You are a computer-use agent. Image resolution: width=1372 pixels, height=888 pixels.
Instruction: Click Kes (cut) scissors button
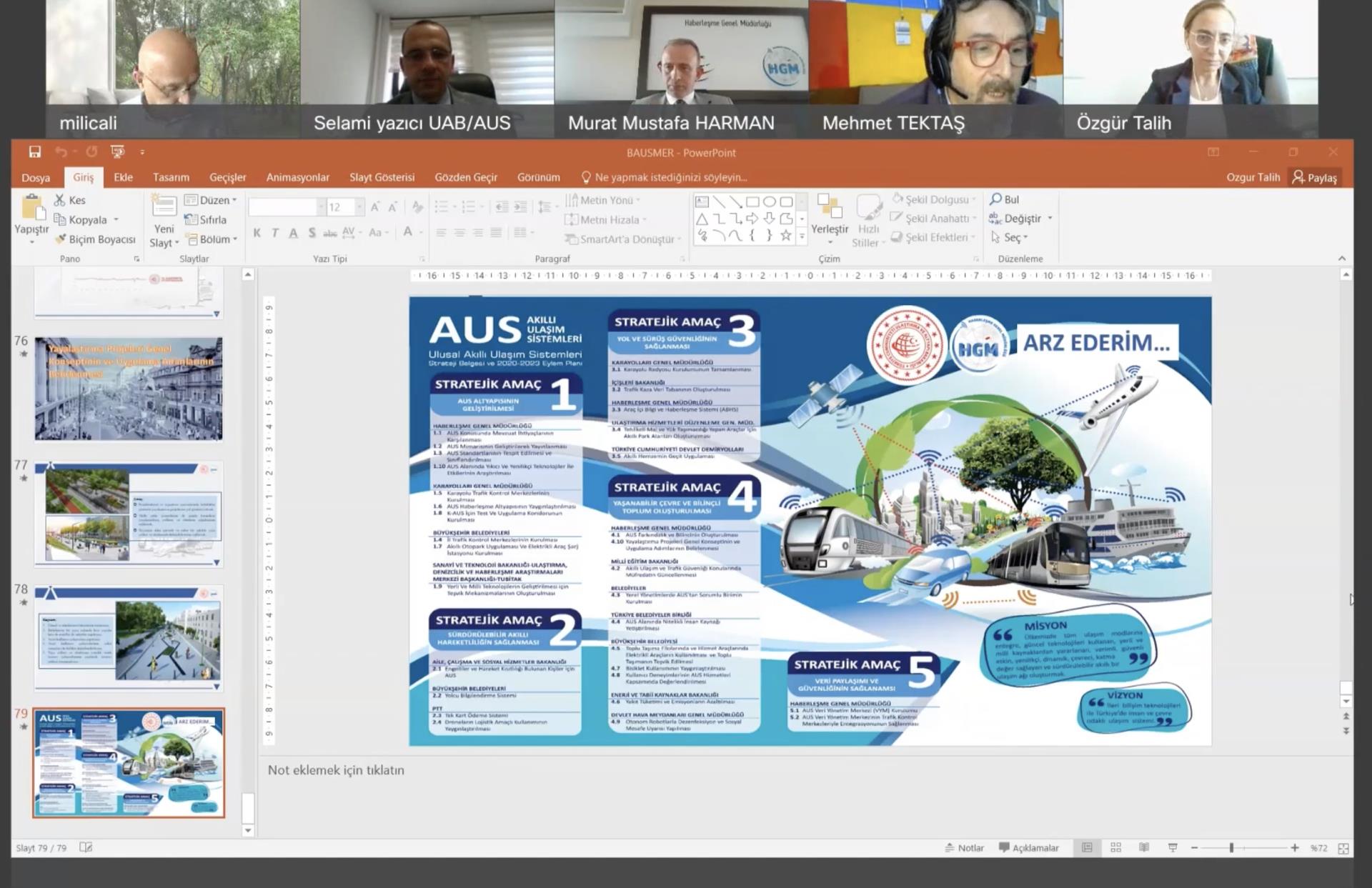[x=69, y=200]
